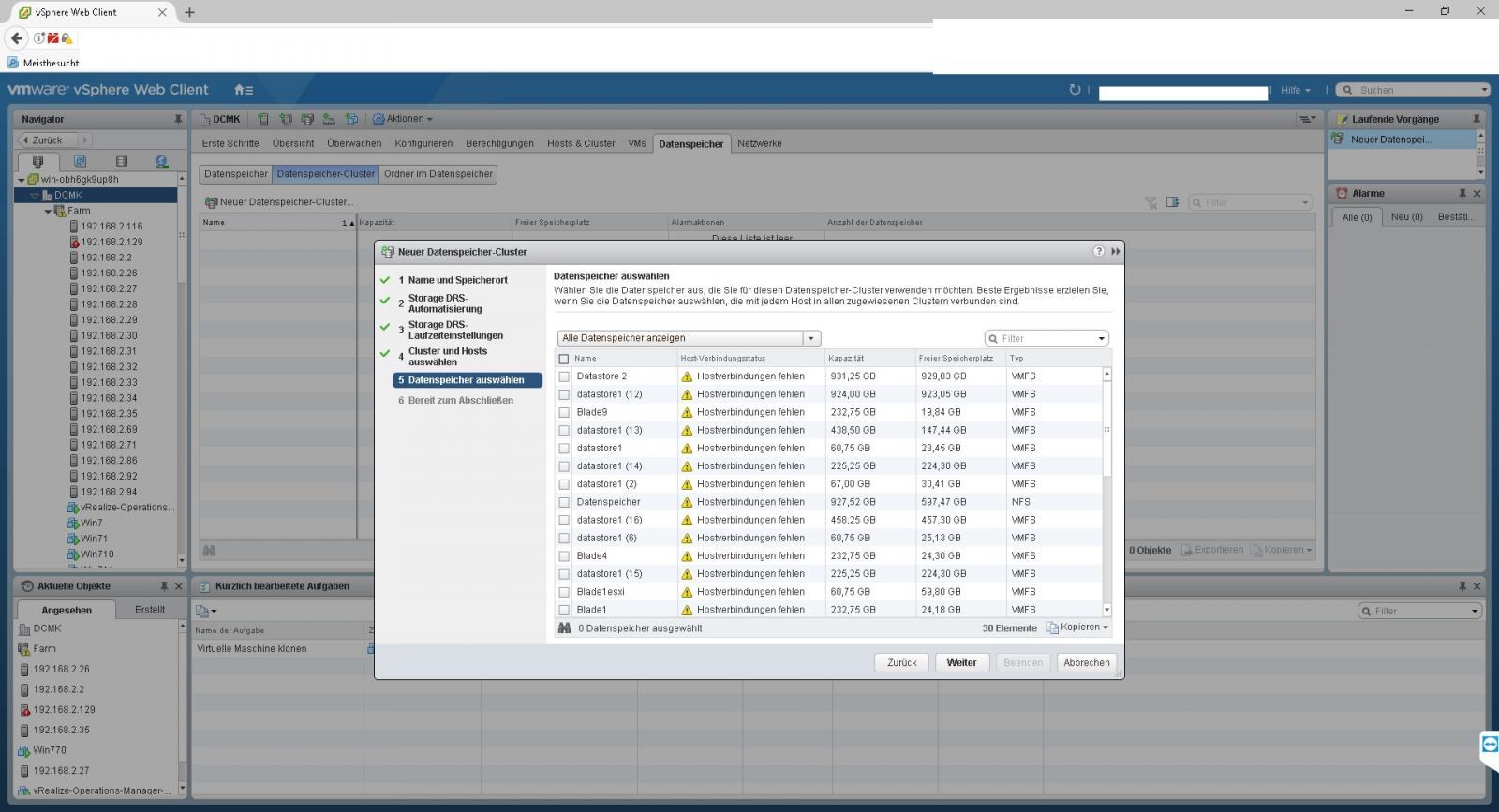Screen dimensions: 1499x812
Task: Open the Kopieren dropdown in the dialog
Action: click(x=1077, y=627)
